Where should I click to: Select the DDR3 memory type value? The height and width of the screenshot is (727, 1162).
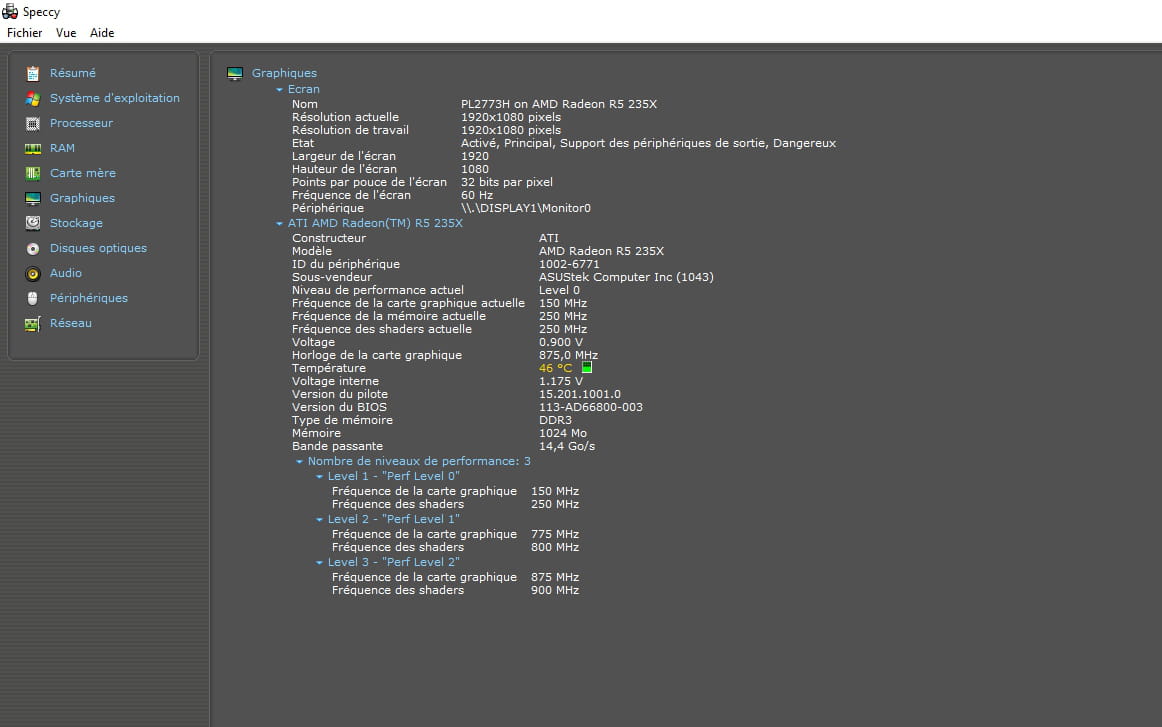click(555, 420)
